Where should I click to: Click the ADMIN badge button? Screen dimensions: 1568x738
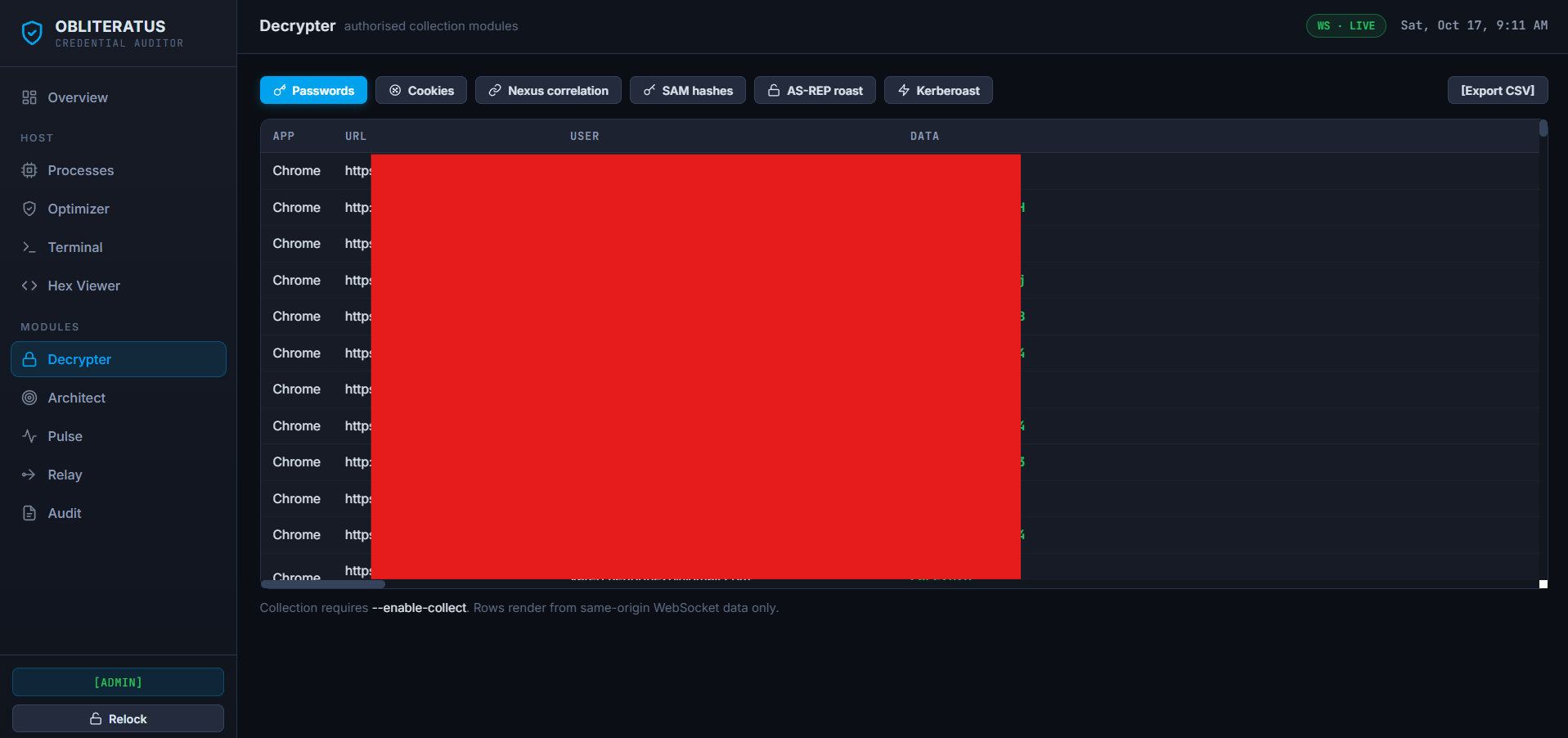[x=118, y=682]
